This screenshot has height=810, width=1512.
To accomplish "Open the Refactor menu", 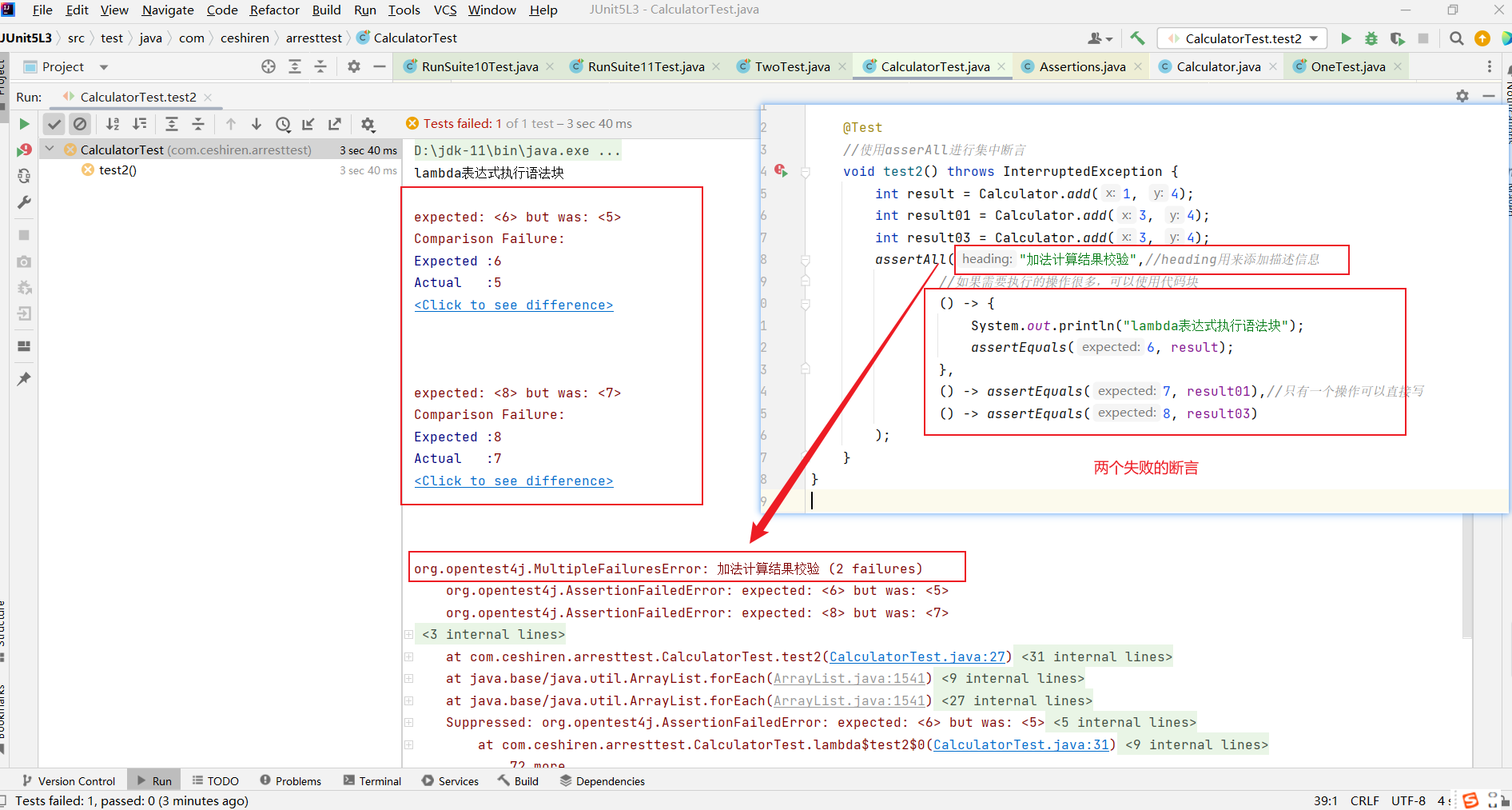I will click(x=274, y=10).
